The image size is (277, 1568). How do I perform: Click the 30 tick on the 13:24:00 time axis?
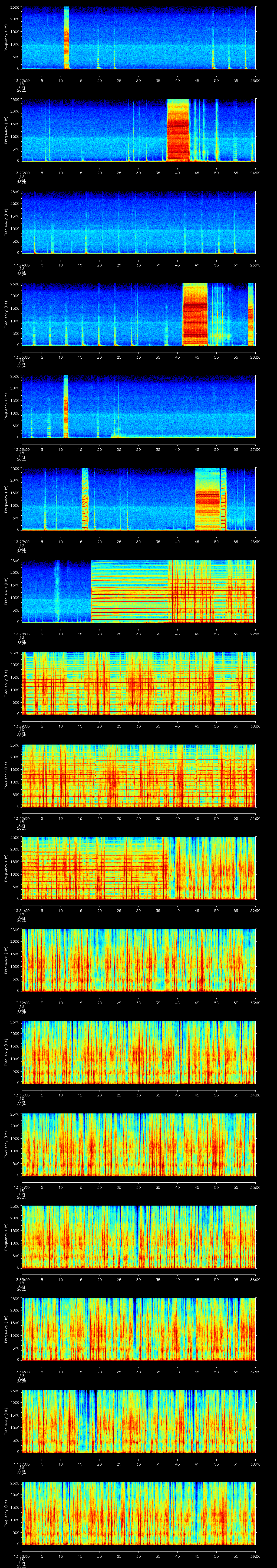tap(138, 265)
